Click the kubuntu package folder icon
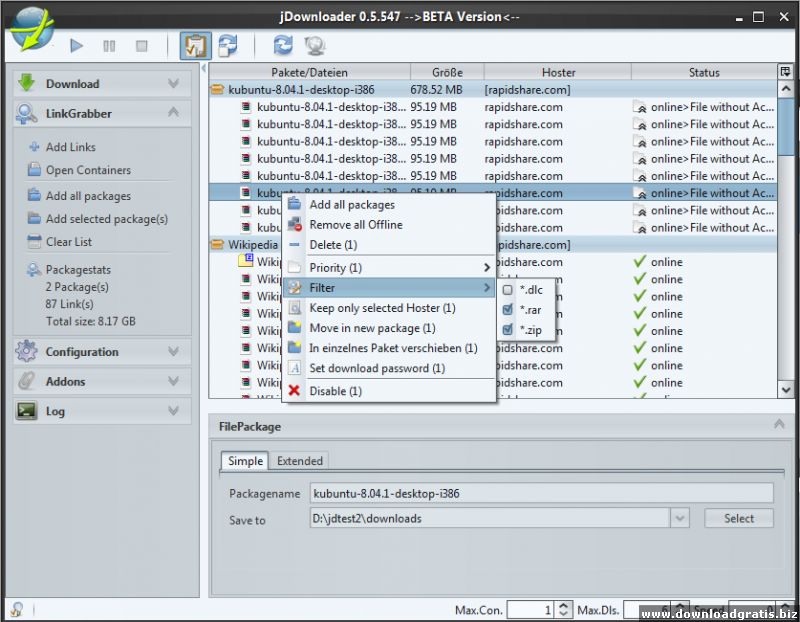The height and width of the screenshot is (622, 800). [217, 90]
